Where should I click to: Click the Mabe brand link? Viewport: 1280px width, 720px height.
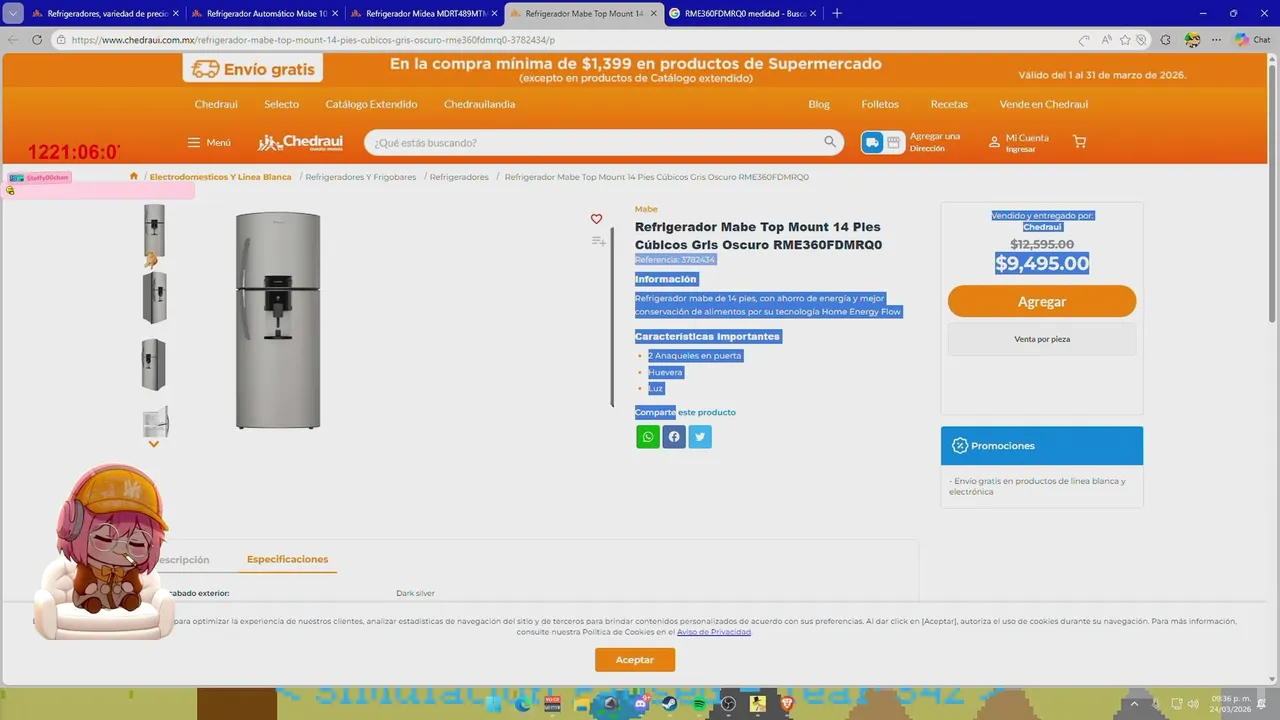pyautogui.click(x=646, y=209)
